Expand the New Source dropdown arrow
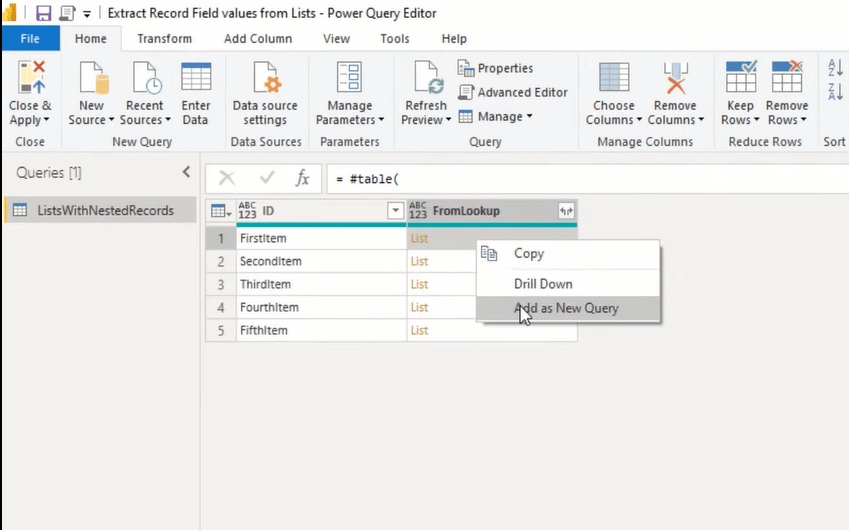Viewport: 849px width, 530px height. [111, 120]
